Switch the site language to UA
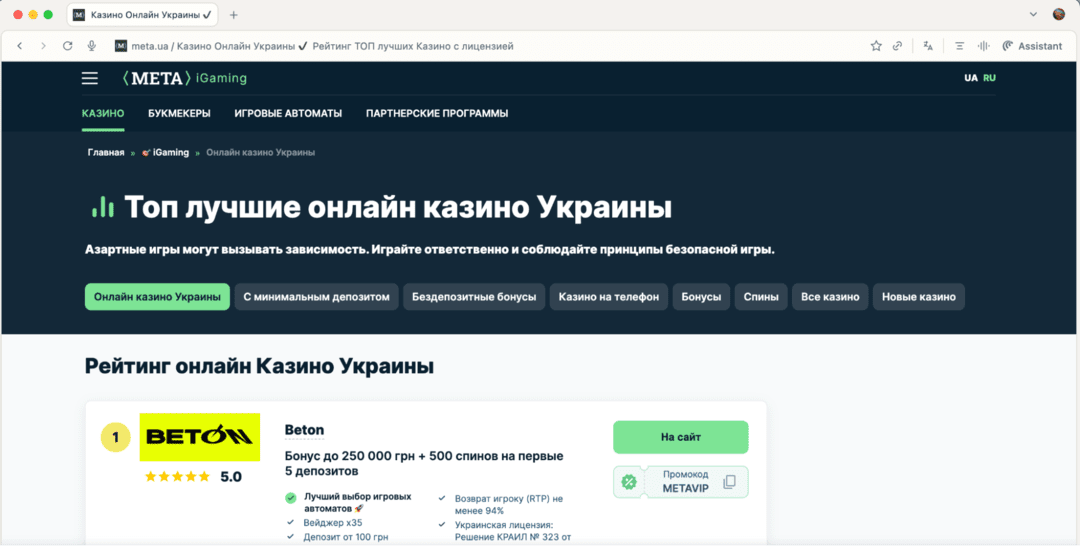Image resolution: width=1080 pixels, height=546 pixels. pos(970,78)
